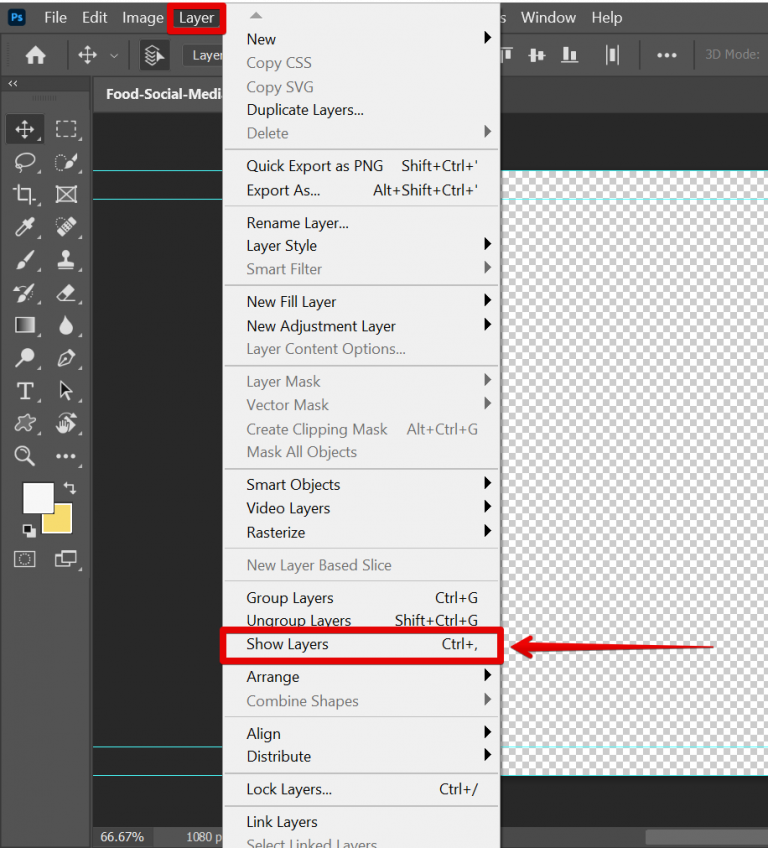The image size is (768, 848).
Task: Open the Window menu
Action: click(x=548, y=18)
